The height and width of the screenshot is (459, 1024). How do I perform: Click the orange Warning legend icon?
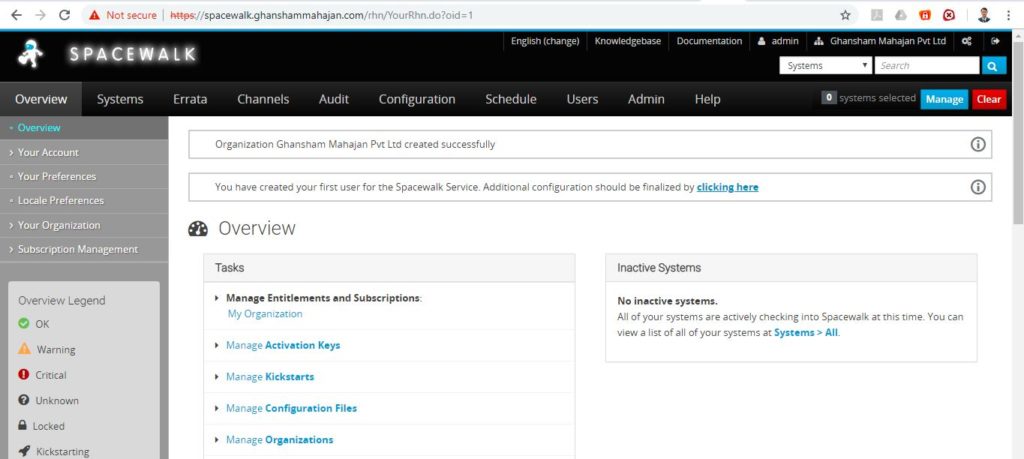(x=24, y=349)
